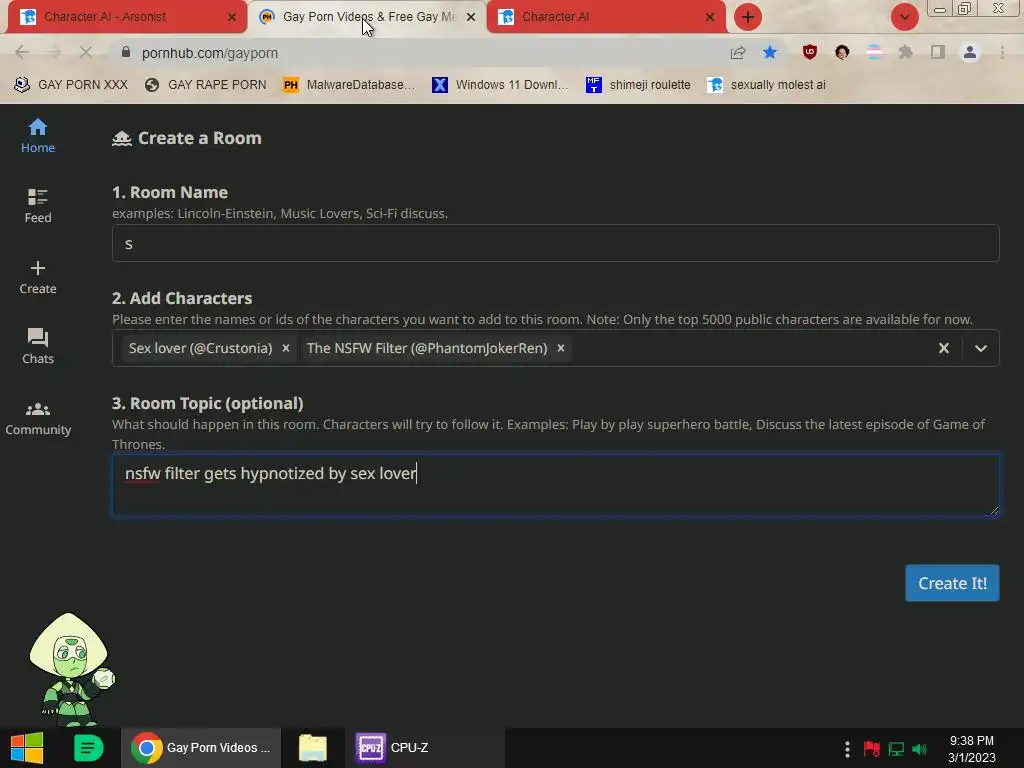Open the shimeji roulette bookmark

(638, 85)
